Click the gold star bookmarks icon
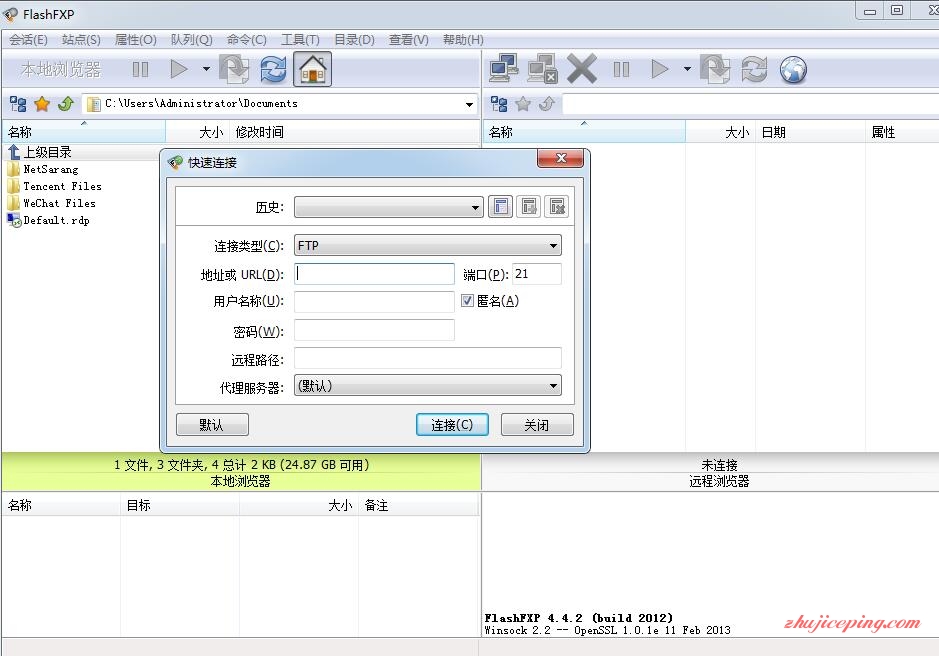 [x=42, y=104]
